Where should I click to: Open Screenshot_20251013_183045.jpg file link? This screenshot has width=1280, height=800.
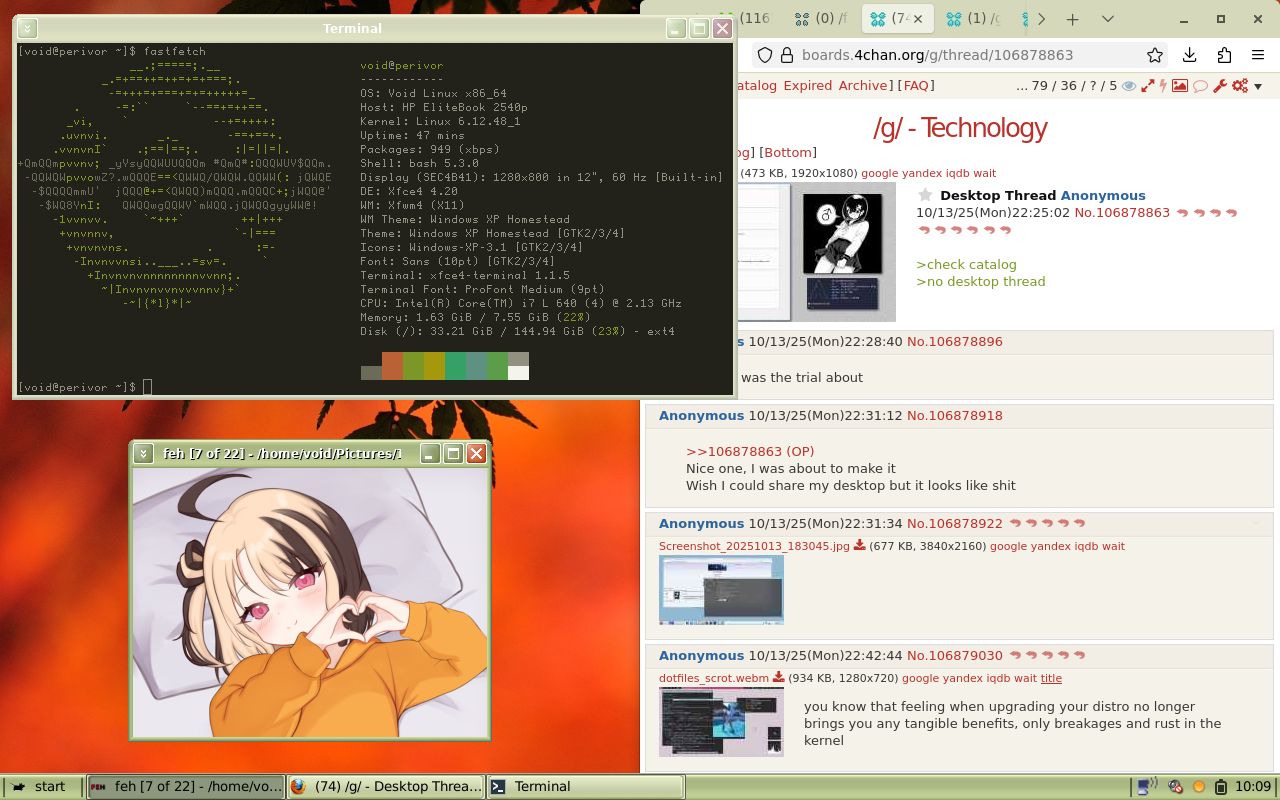(x=754, y=547)
